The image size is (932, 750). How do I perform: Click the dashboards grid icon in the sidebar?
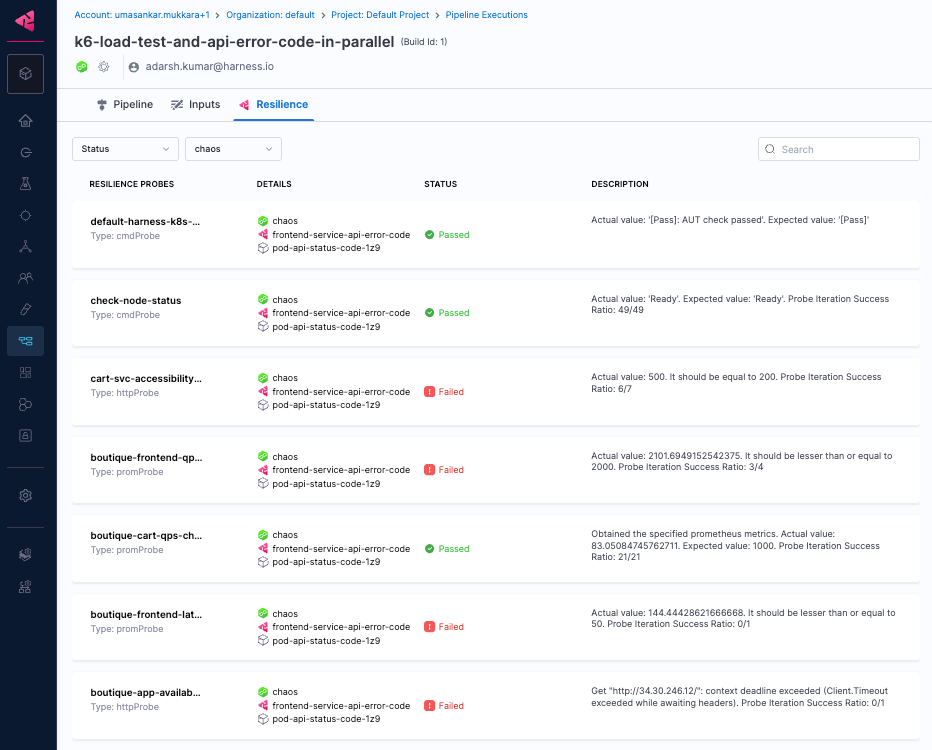pos(25,373)
